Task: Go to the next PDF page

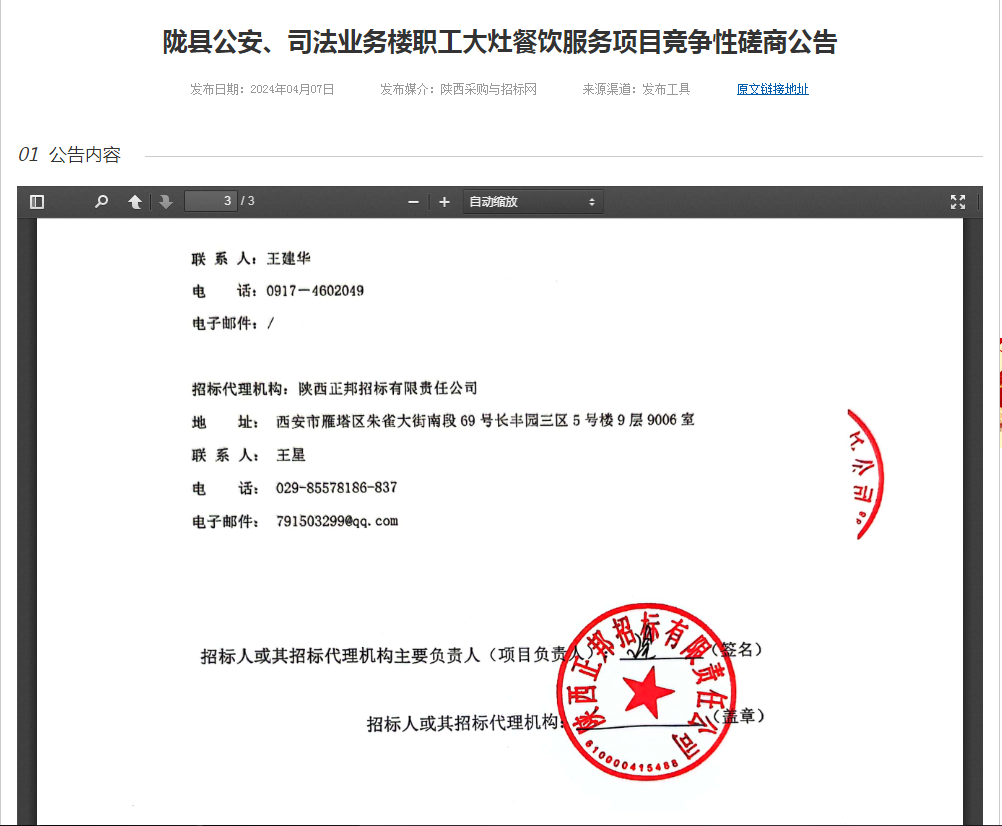Action: pos(166,202)
